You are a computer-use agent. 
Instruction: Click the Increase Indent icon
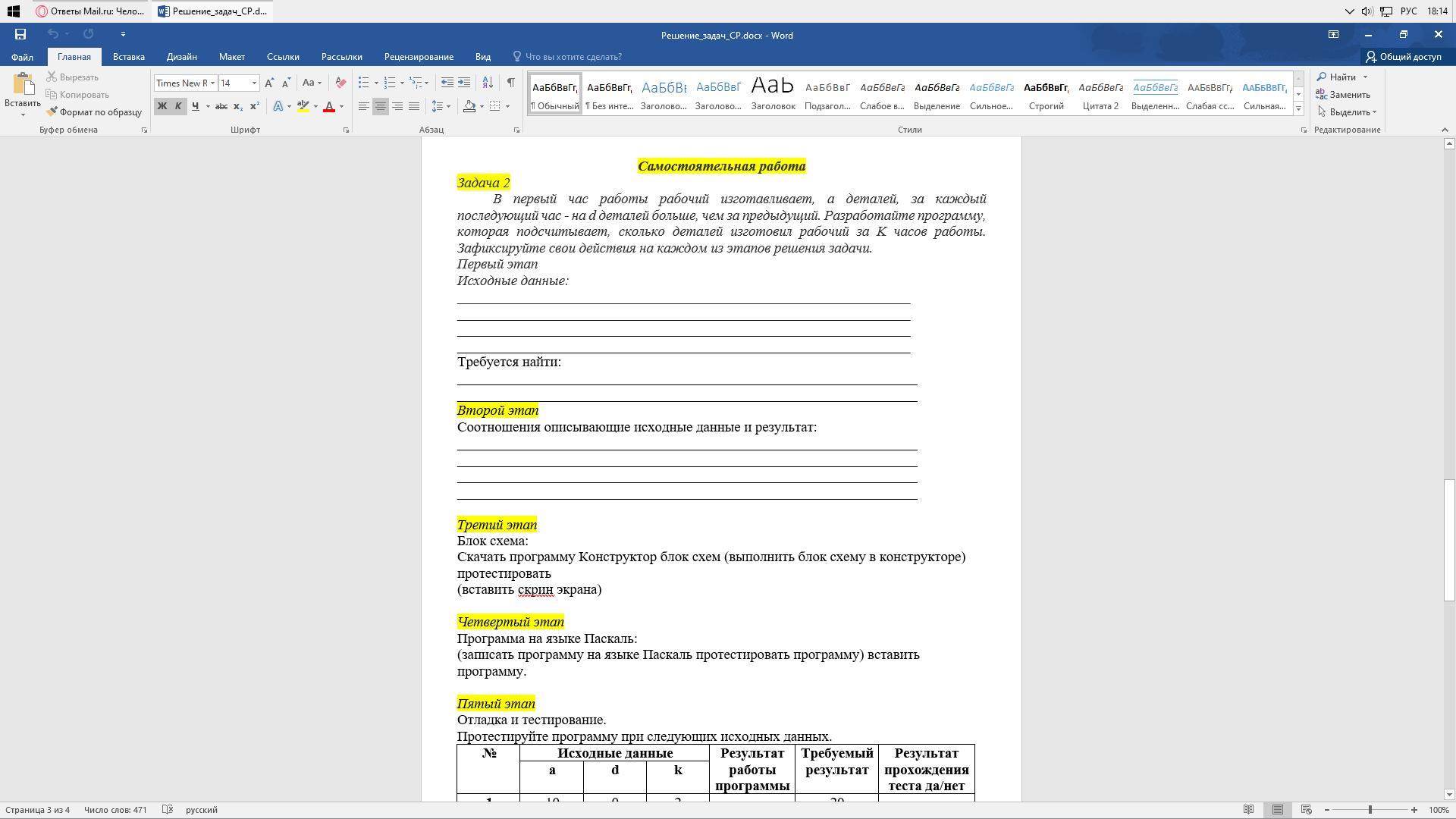pyautogui.click(x=464, y=83)
